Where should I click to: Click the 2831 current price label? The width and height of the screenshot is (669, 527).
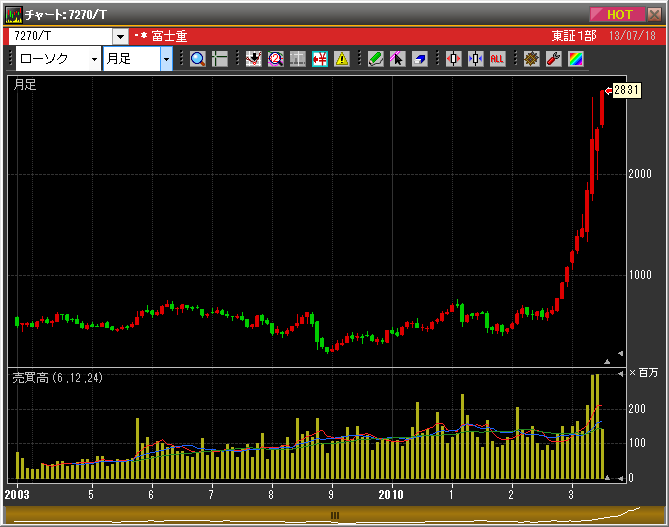pyautogui.click(x=625, y=90)
